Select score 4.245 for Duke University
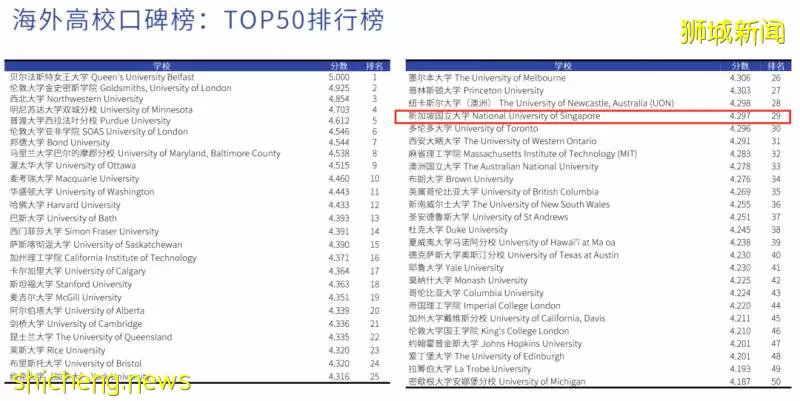The height and width of the screenshot is (401, 800). click(740, 230)
